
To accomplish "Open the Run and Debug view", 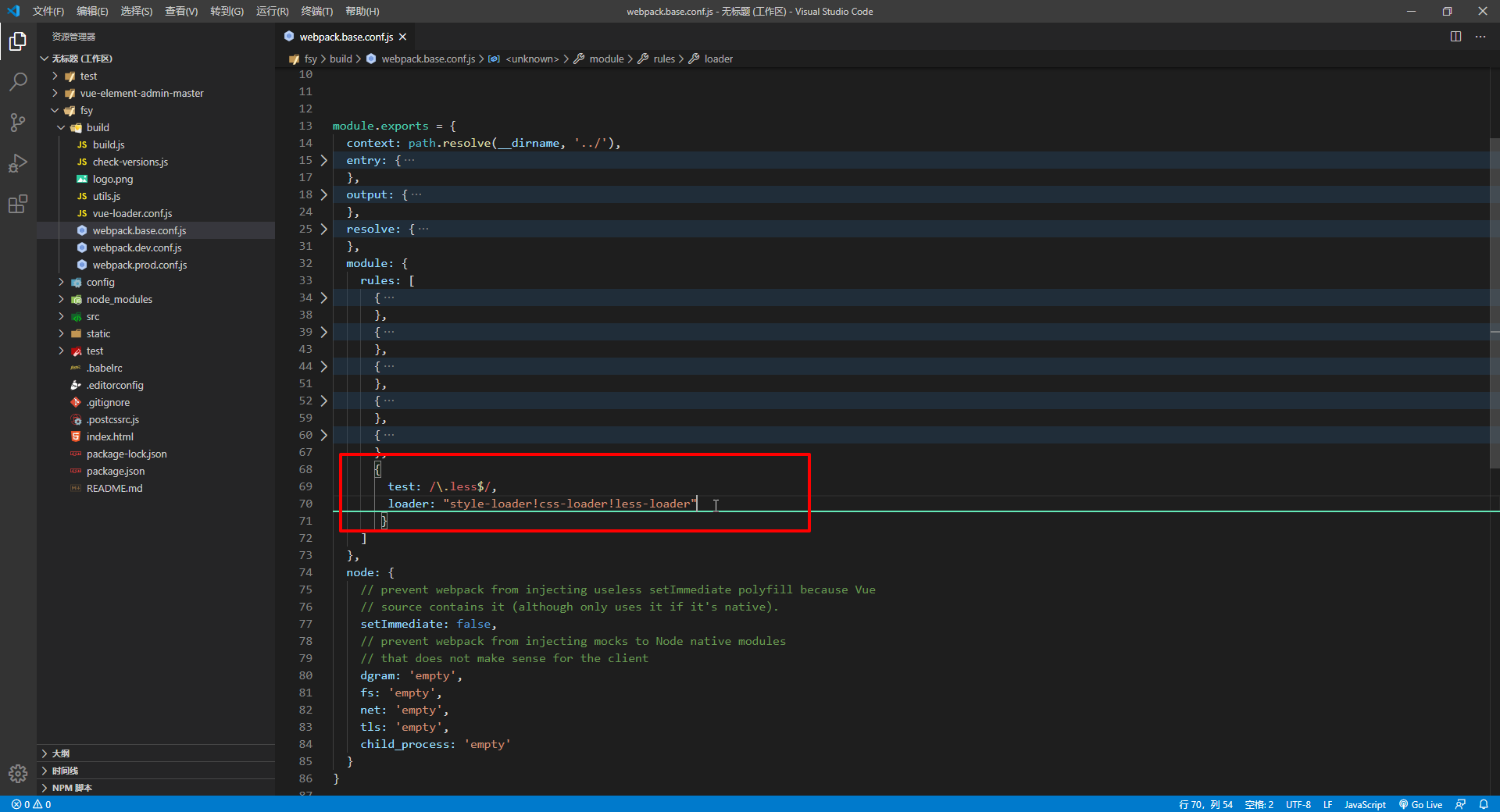I will pyautogui.click(x=18, y=163).
